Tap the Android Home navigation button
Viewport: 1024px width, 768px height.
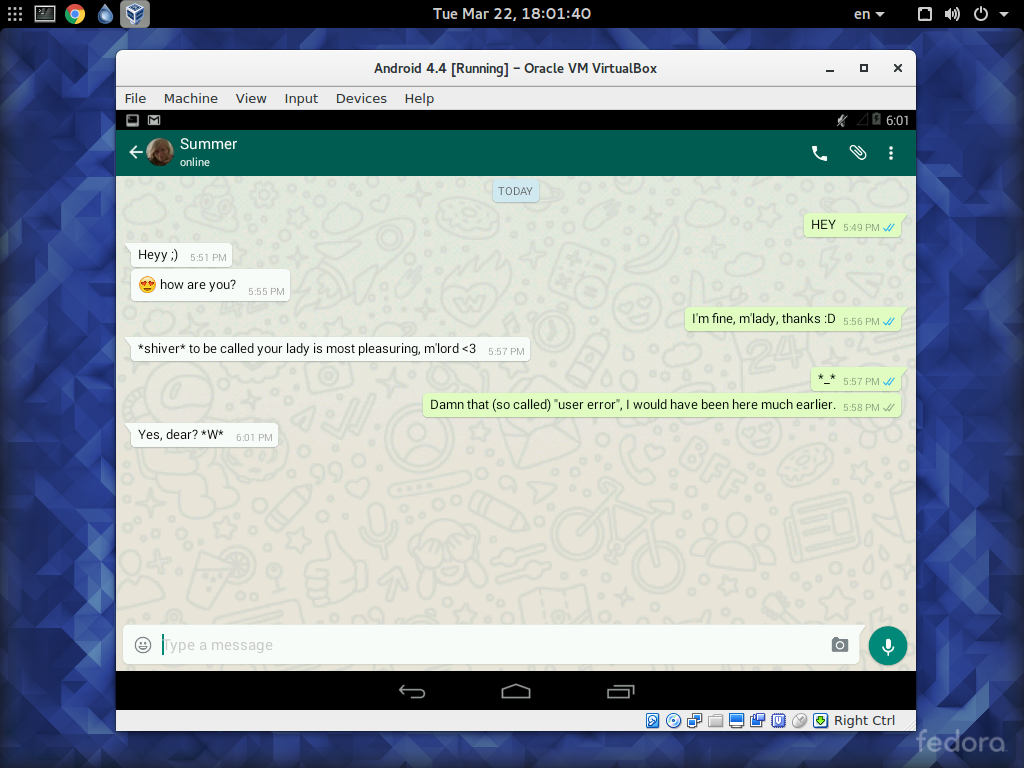[x=516, y=691]
